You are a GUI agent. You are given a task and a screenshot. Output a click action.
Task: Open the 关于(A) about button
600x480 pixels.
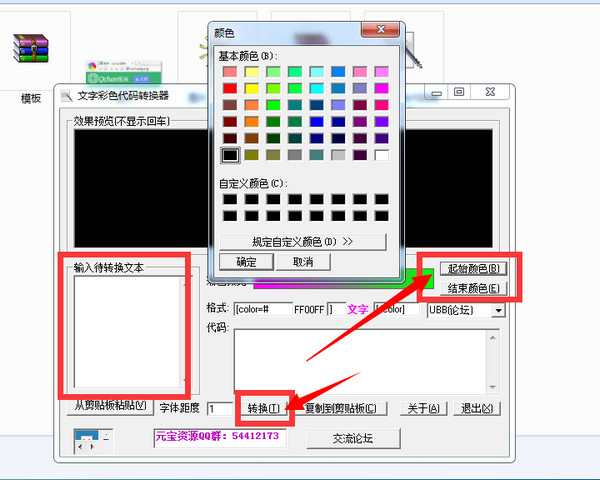coord(424,408)
